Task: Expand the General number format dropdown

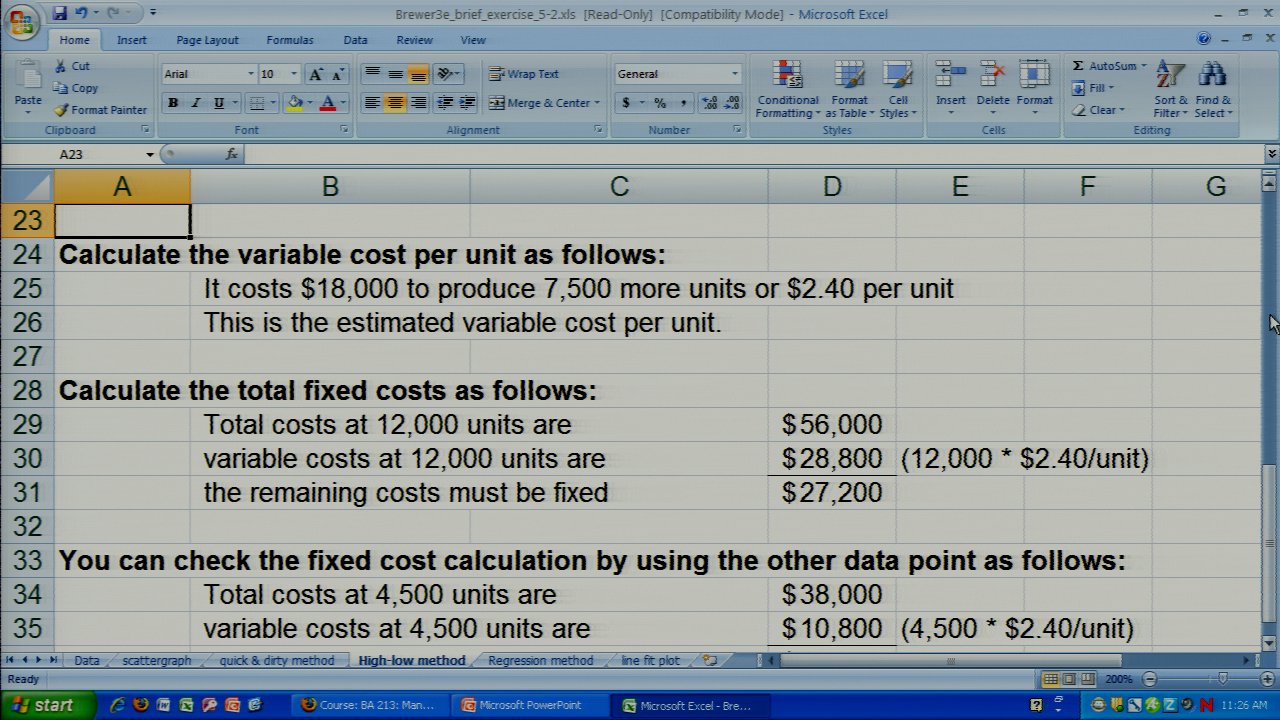Action: [x=734, y=74]
